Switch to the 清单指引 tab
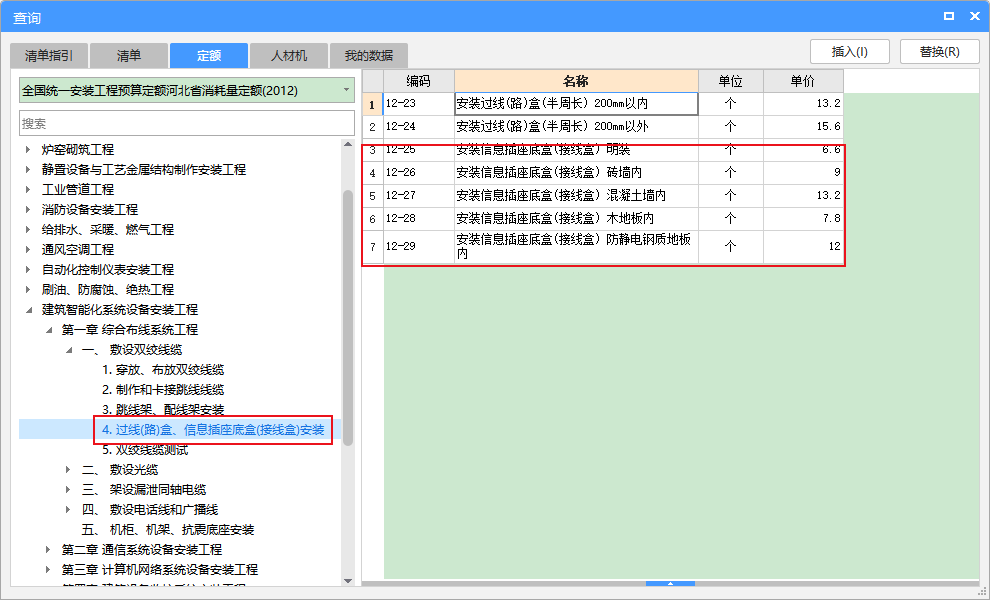 point(49,56)
